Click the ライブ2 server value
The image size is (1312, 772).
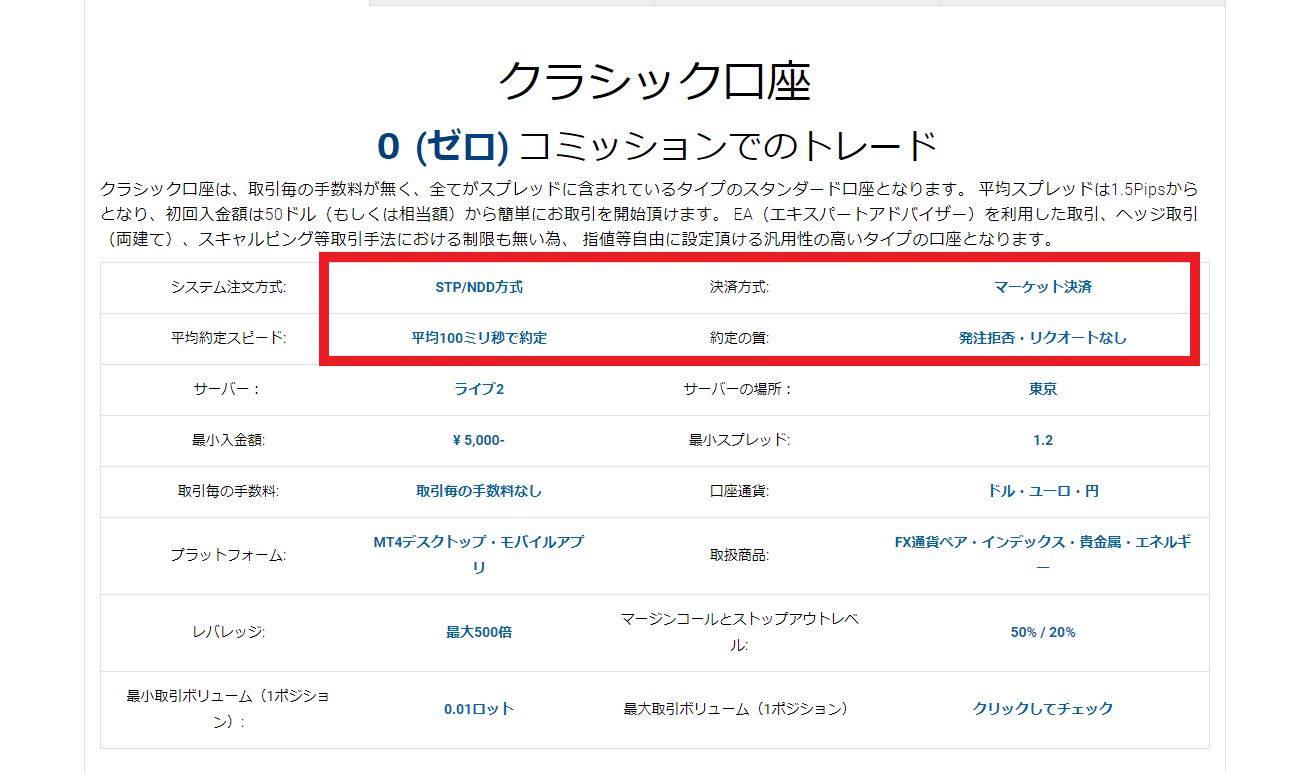point(479,389)
